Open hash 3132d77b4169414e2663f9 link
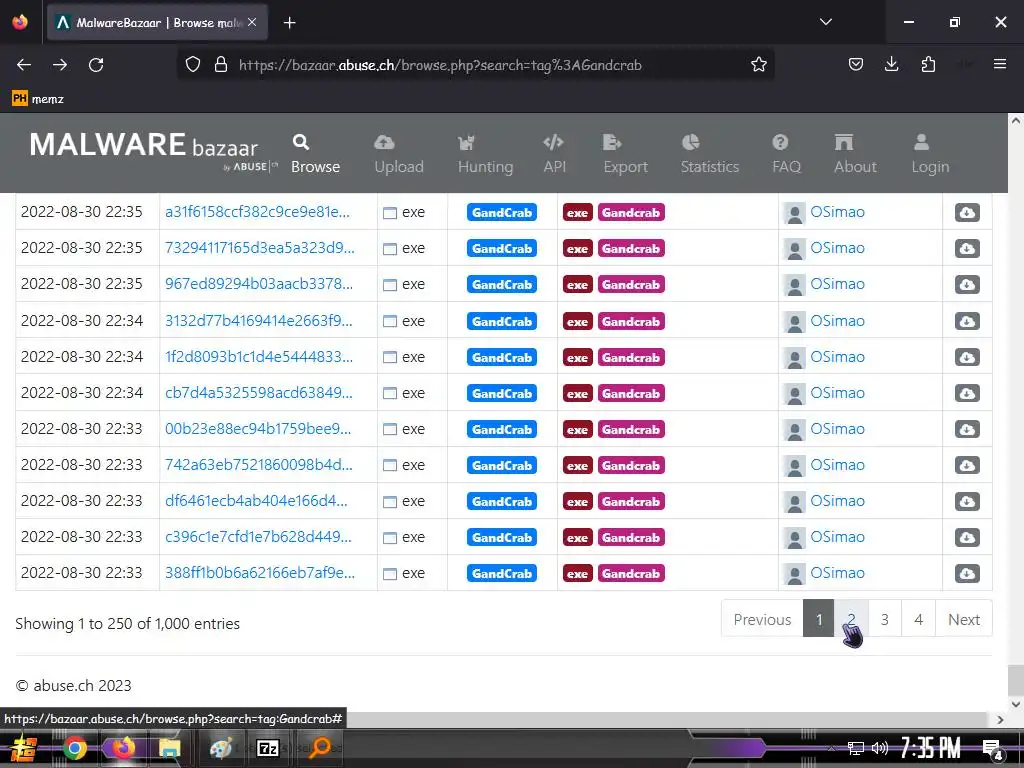The image size is (1024, 768). click(x=259, y=321)
